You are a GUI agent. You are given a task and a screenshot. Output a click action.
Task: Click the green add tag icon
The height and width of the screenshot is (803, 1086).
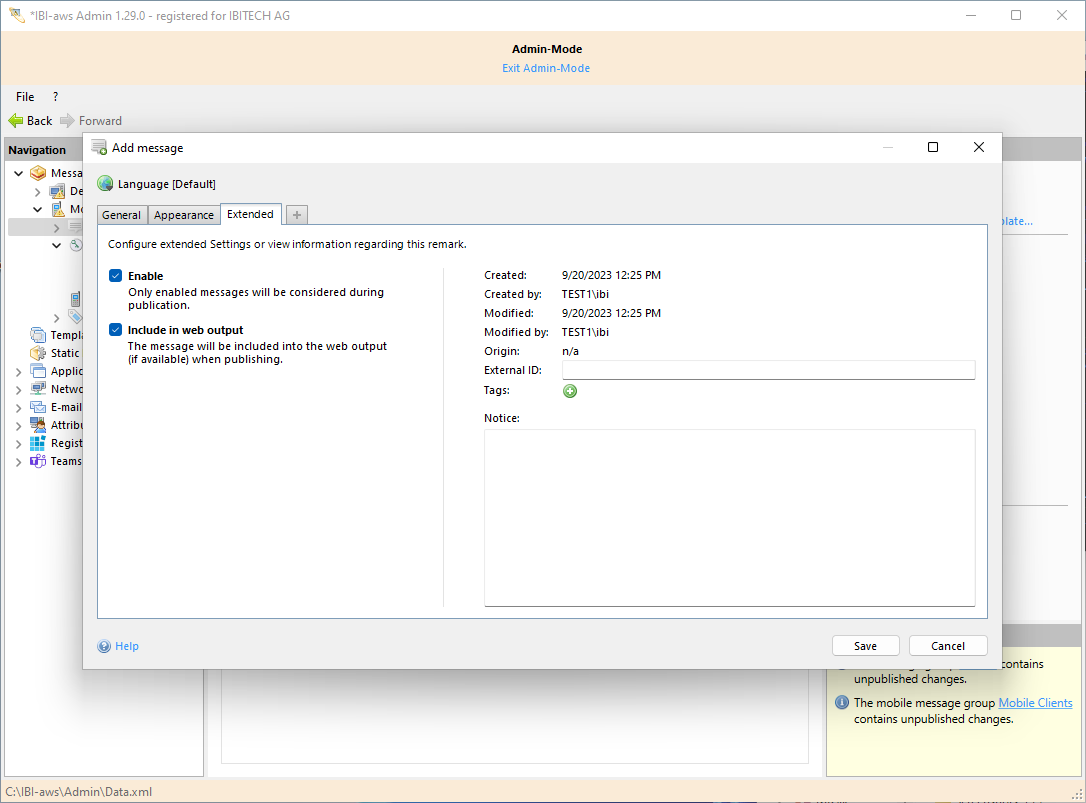point(570,391)
